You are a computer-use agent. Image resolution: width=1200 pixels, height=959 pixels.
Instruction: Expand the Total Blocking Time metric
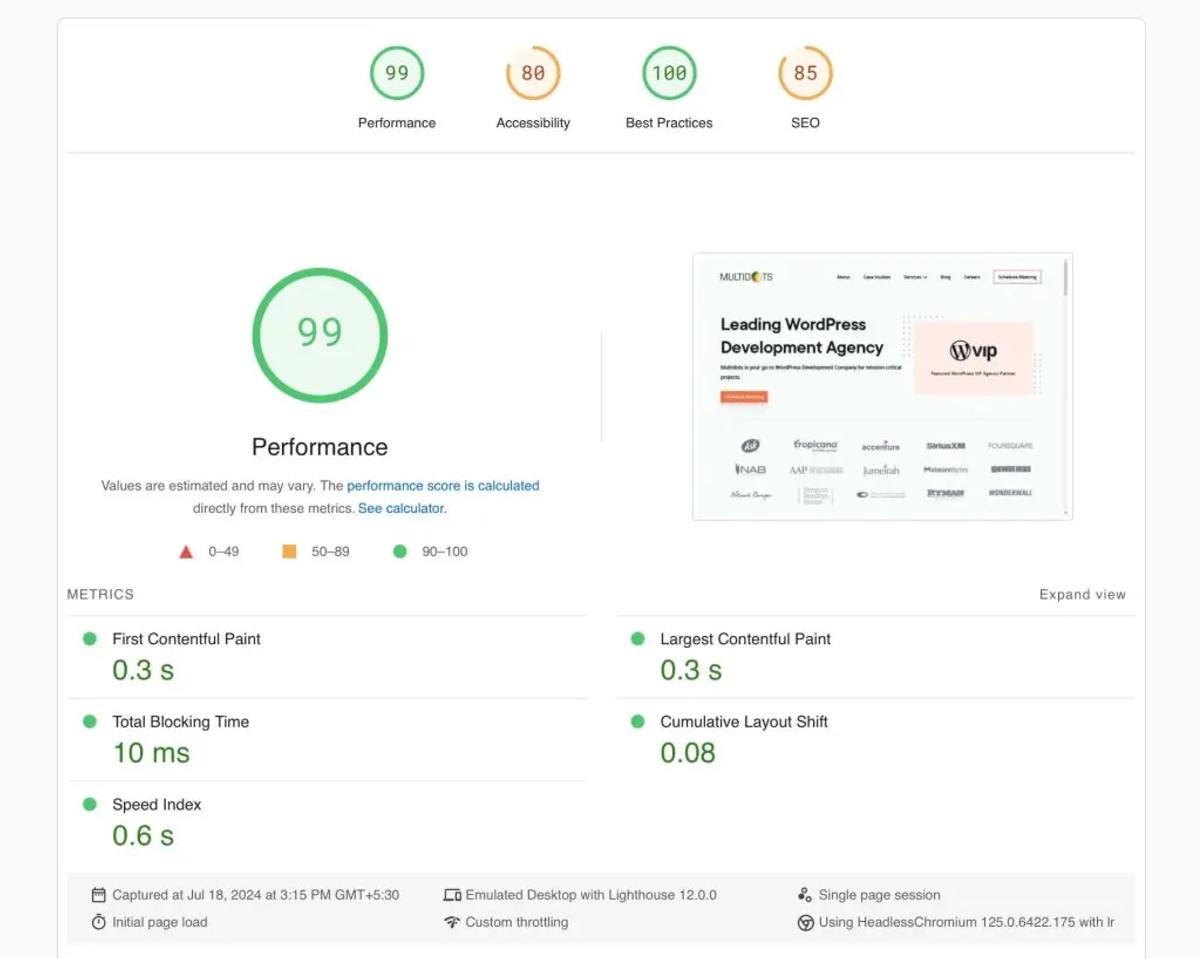pyautogui.click(x=327, y=740)
